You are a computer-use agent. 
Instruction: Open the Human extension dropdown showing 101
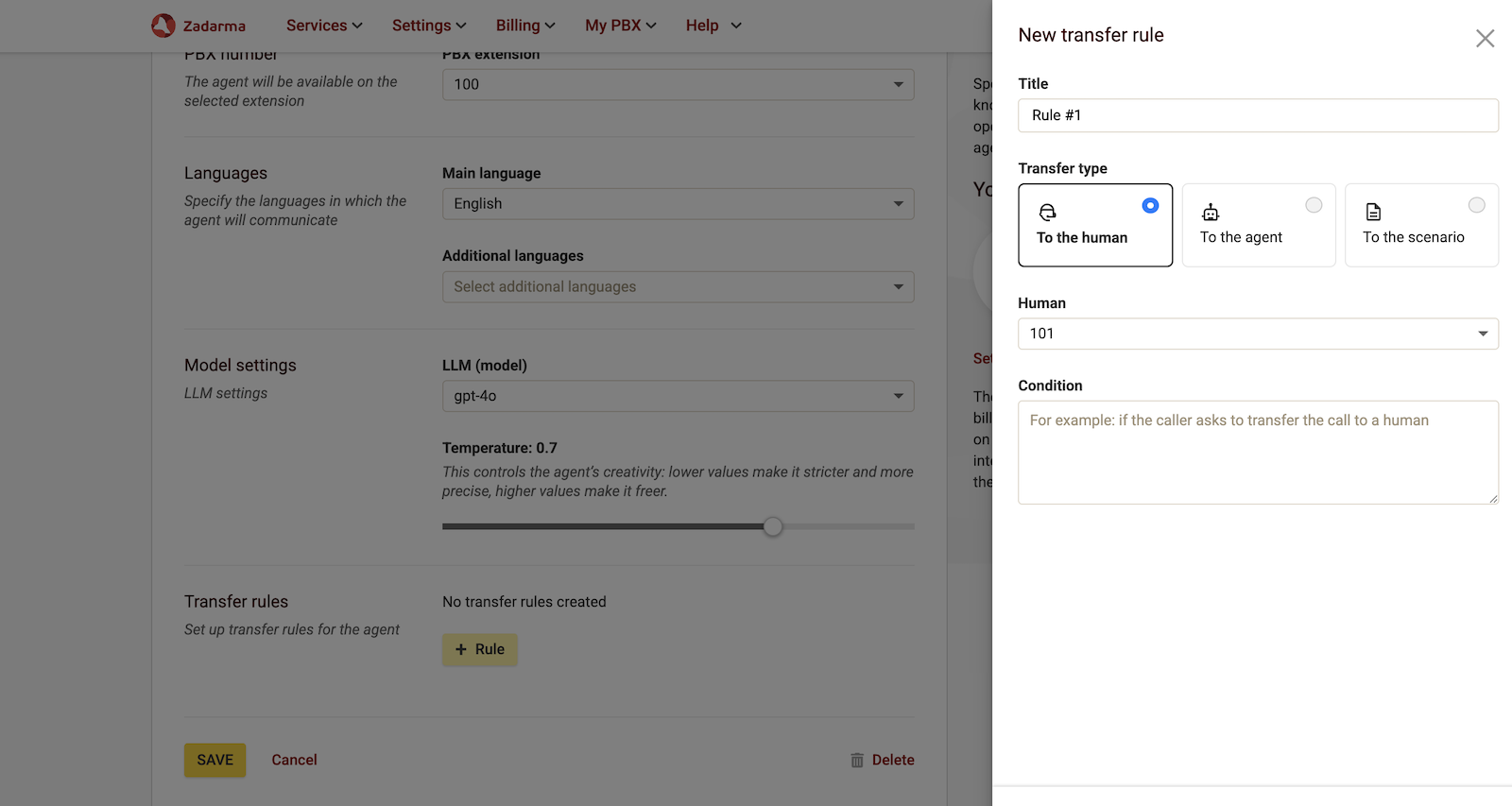pos(1257,334)
